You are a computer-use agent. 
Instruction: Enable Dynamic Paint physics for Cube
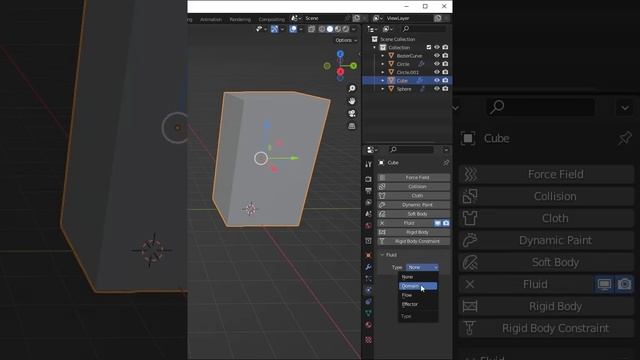coord(413,205)
